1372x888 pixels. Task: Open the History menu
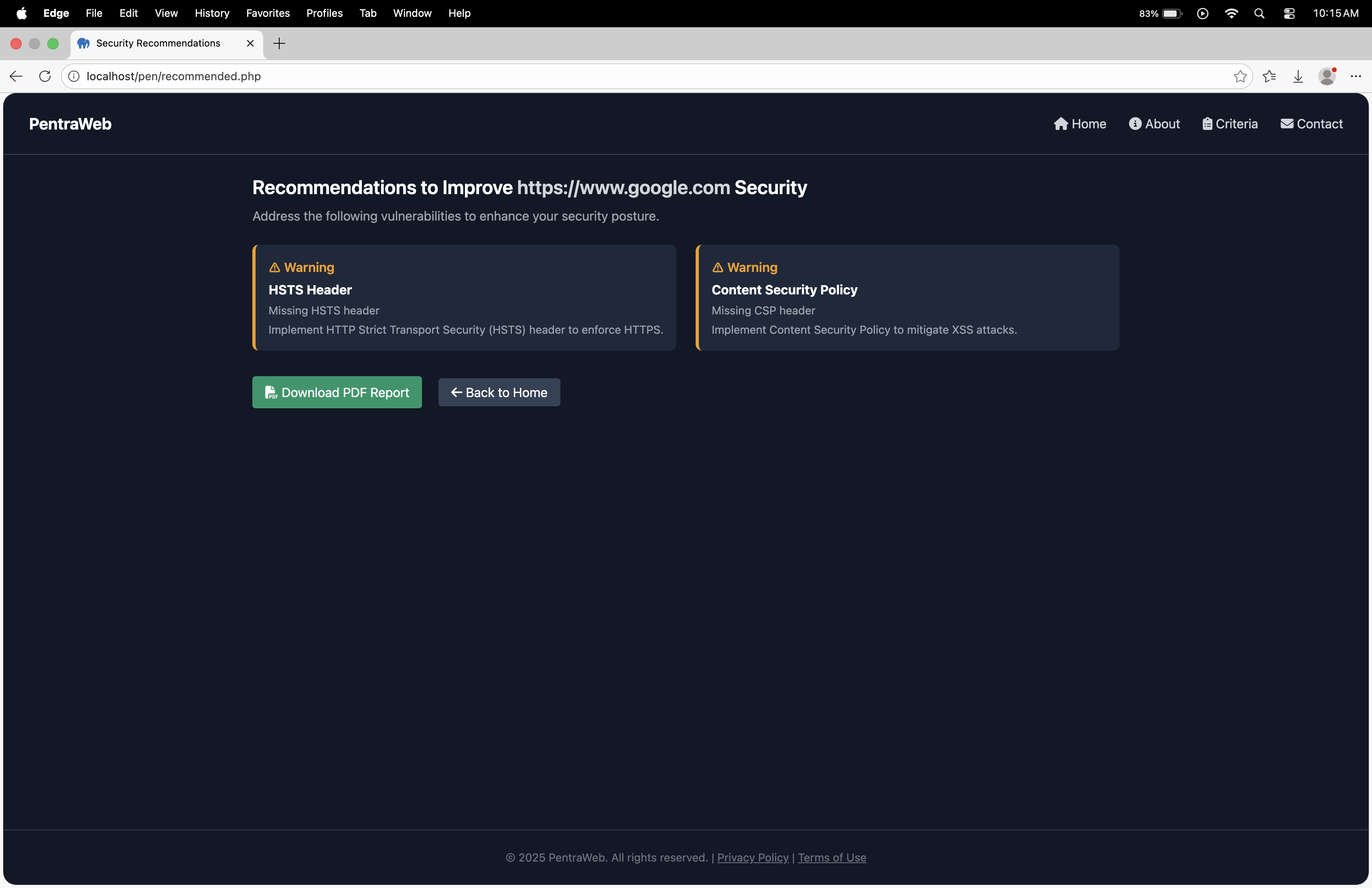tap(211, 13)
